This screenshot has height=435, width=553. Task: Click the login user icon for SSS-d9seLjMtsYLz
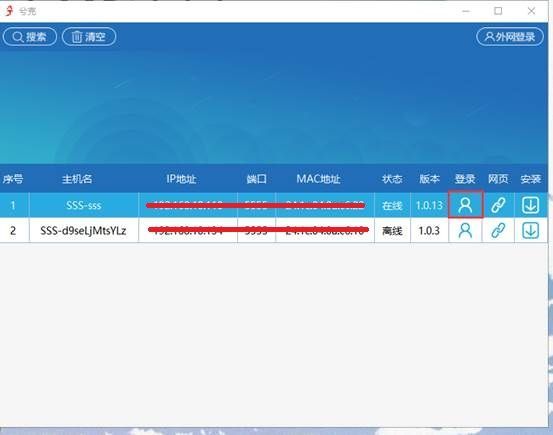[465, 231]
